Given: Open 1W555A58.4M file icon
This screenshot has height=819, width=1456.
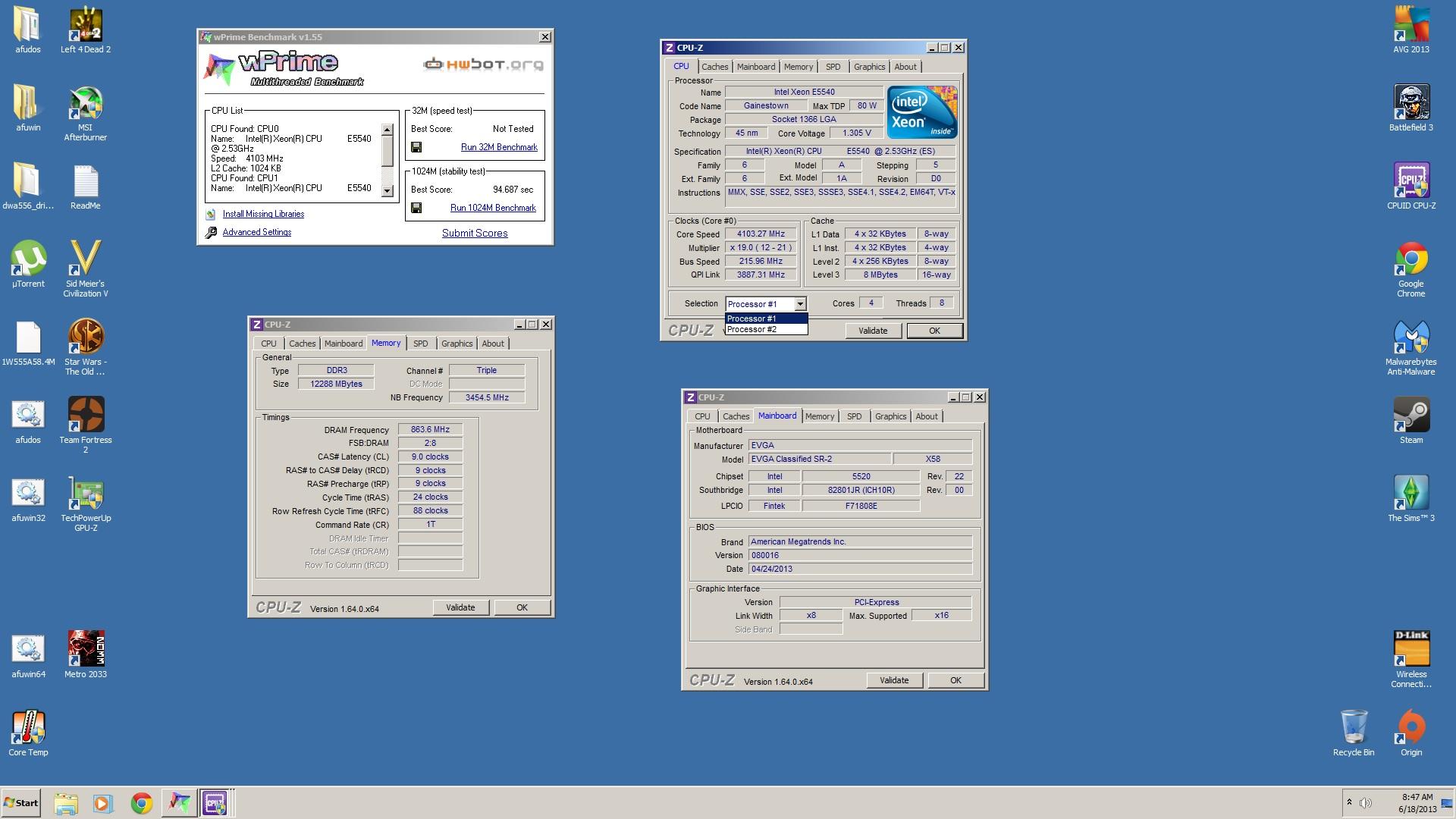Looking at the screenshot, I should [x=28, y=343].
